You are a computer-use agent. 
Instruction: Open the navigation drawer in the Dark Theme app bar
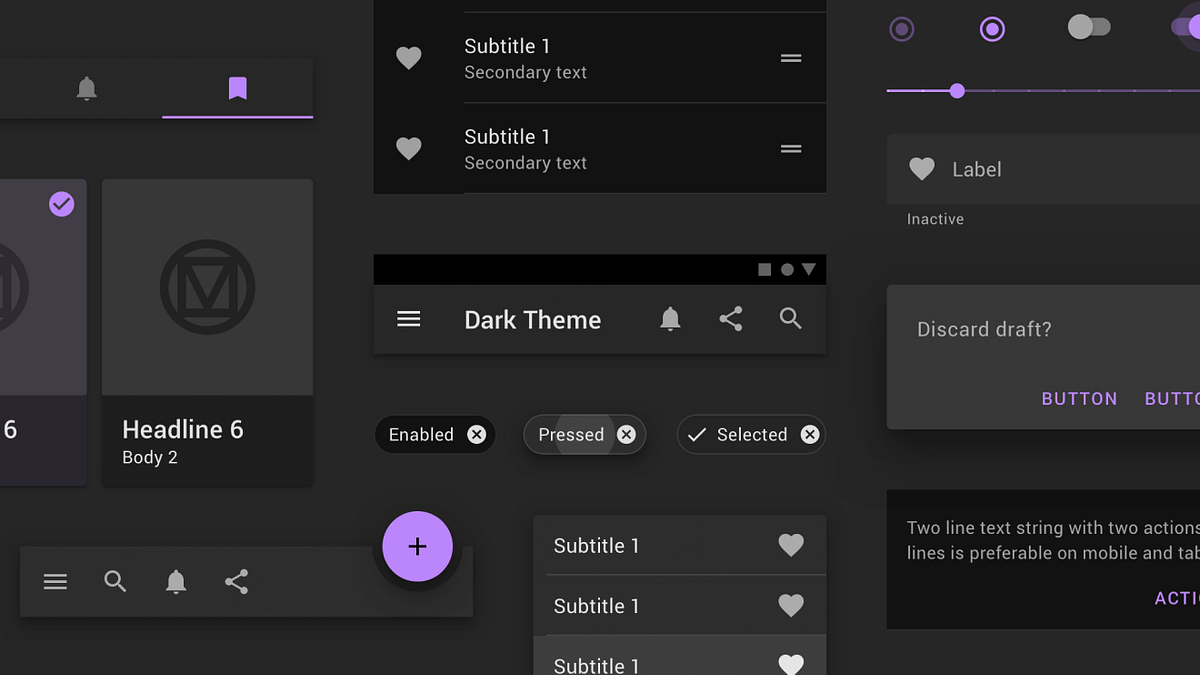click(x=408, y=318)
